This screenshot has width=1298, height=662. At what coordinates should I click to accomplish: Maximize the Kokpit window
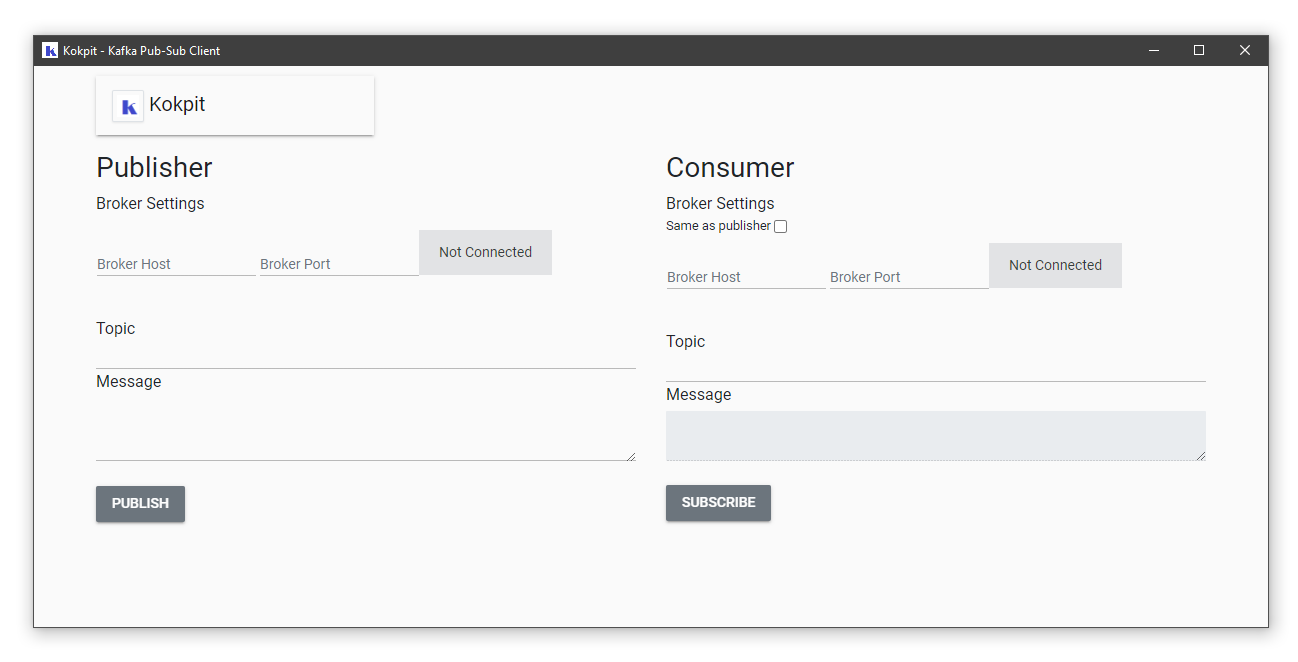pyautogui.click(x=1199, y=51)
